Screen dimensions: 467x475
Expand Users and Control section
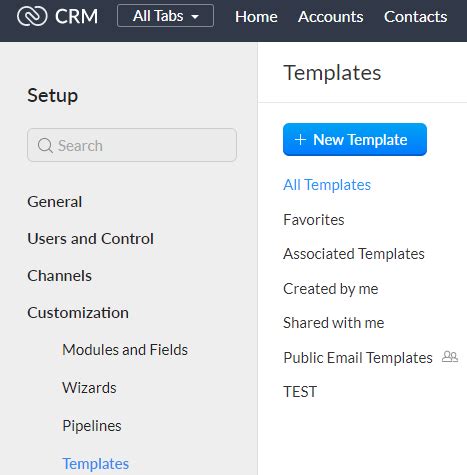click(90, 239)
